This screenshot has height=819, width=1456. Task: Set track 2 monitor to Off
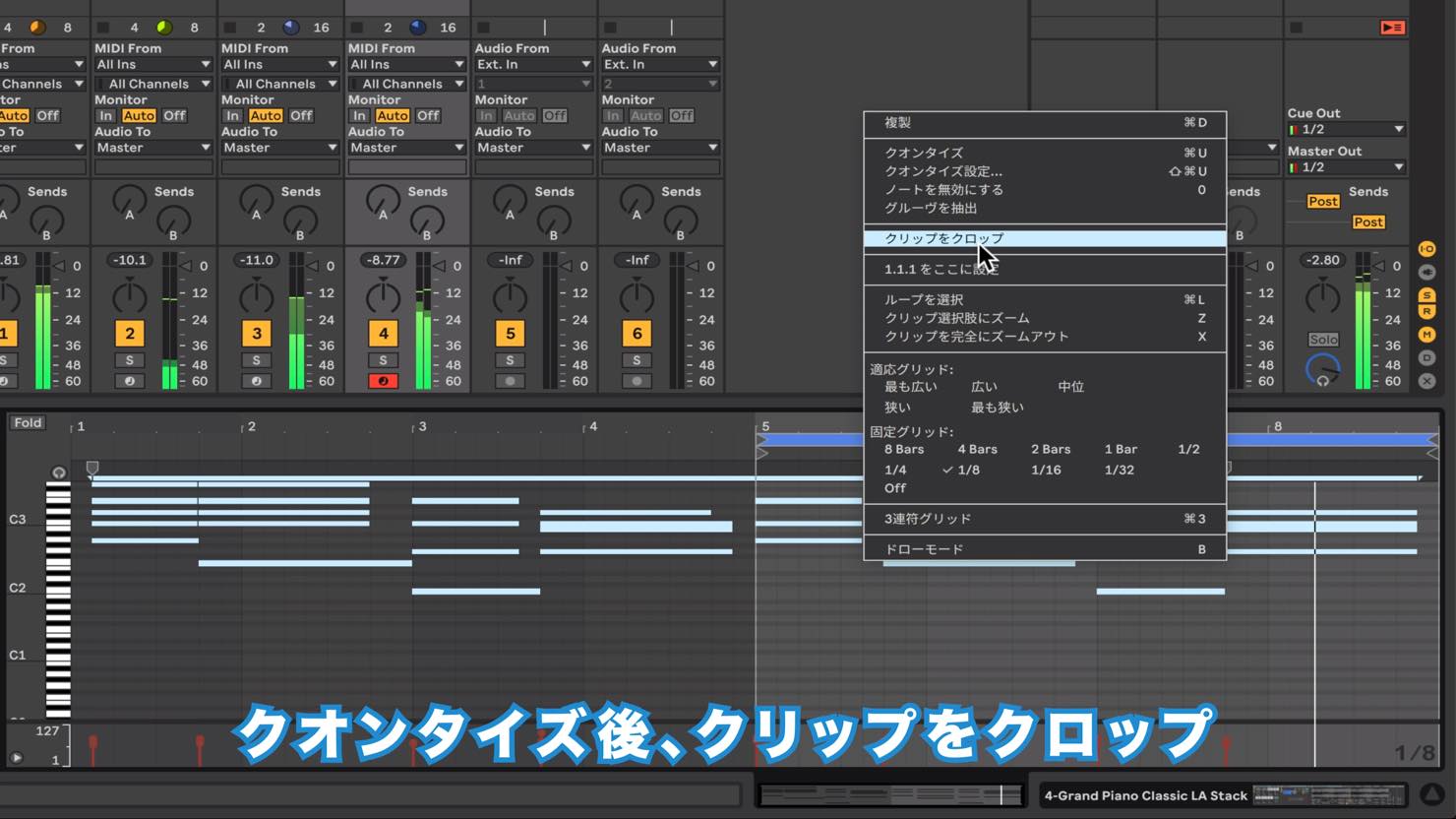pos(174,115)
